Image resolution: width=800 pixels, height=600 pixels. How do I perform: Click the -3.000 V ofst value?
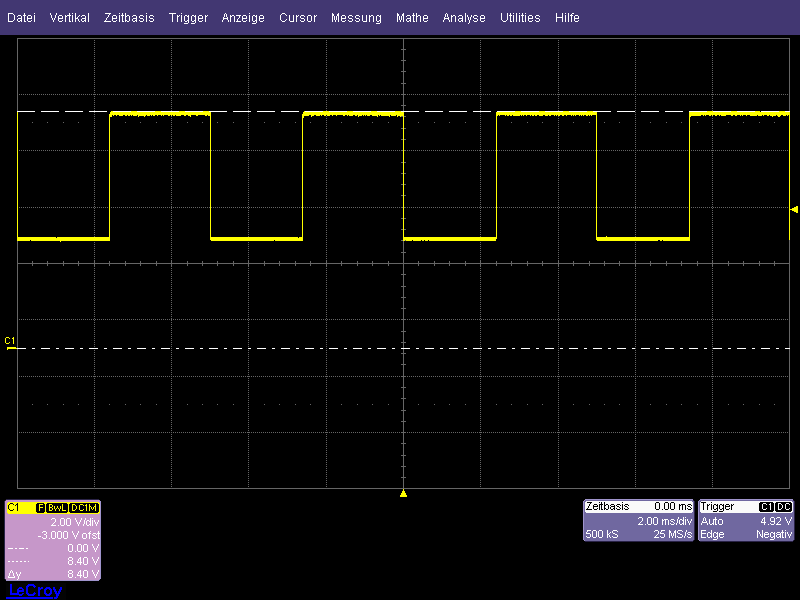(x=69, y=535)
